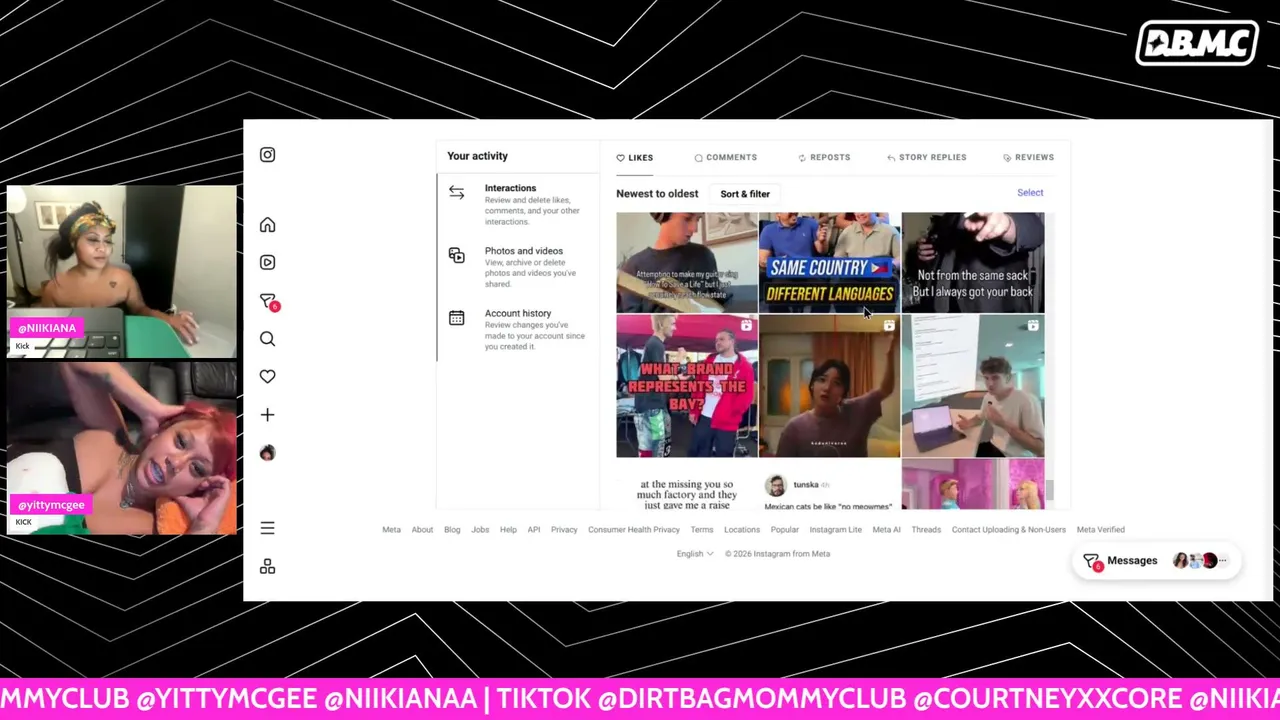Open the guitar 'save a life' liked post
This screenshot has width=1280, height=720.
[x=687, y=262]
